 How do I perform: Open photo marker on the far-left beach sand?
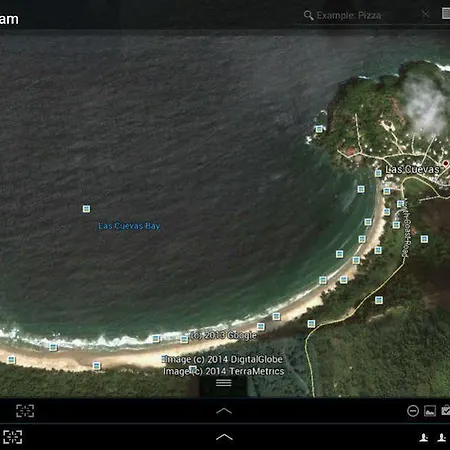pos(11,360)
